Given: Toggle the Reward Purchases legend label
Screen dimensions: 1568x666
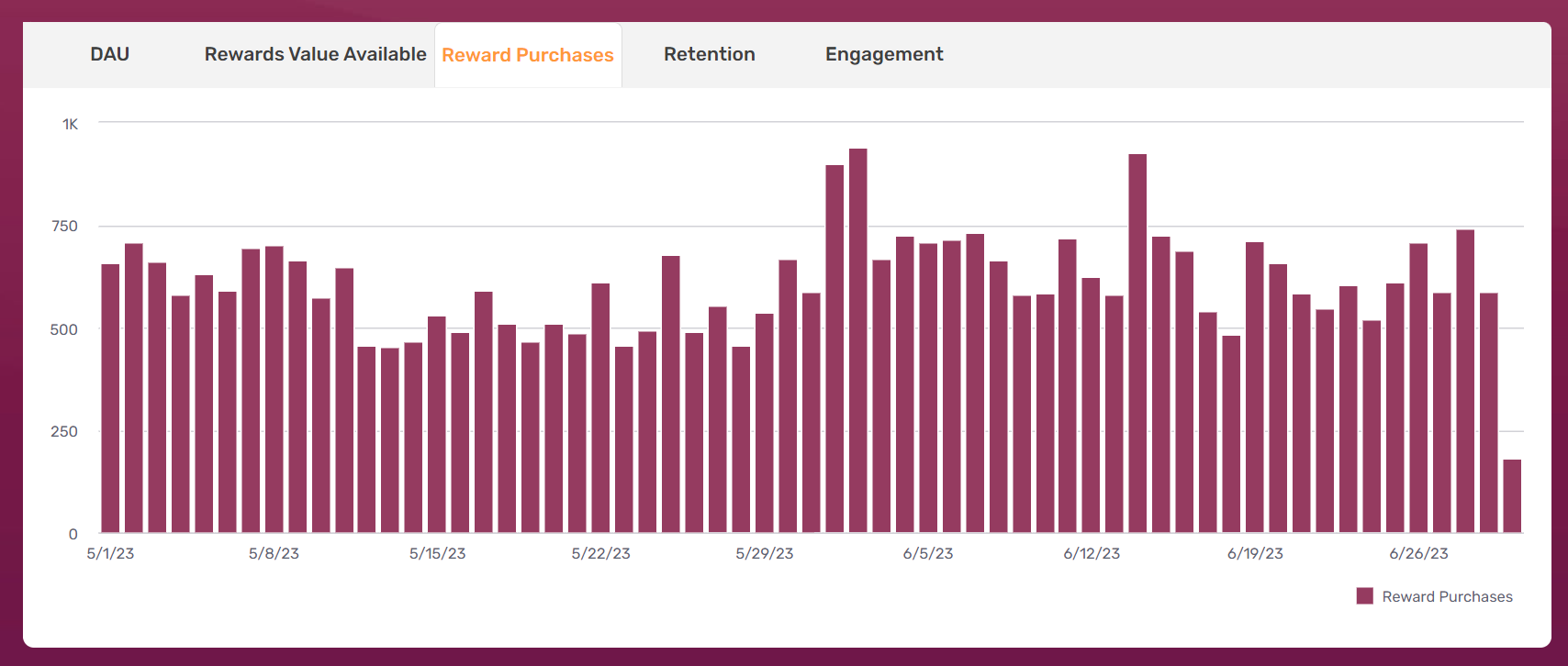Looking at the screenshot, I should pyautogui.click(x=1447, y=596).
